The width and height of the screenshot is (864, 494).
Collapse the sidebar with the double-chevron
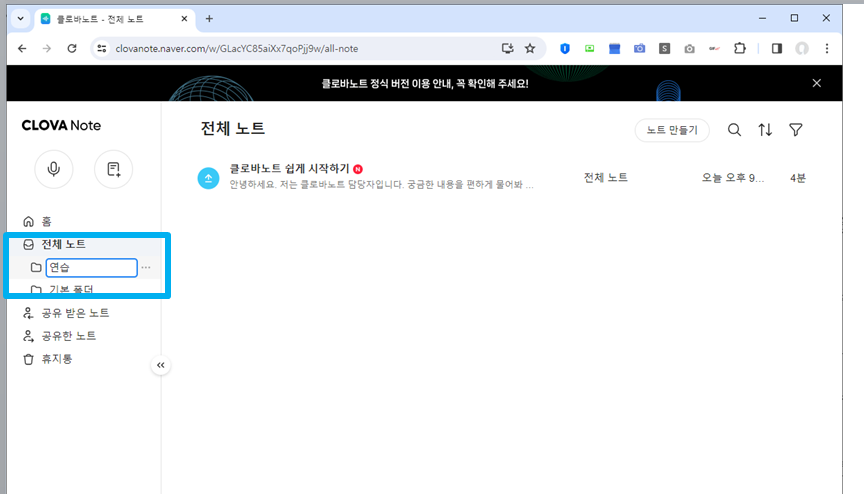coord(160,365)
